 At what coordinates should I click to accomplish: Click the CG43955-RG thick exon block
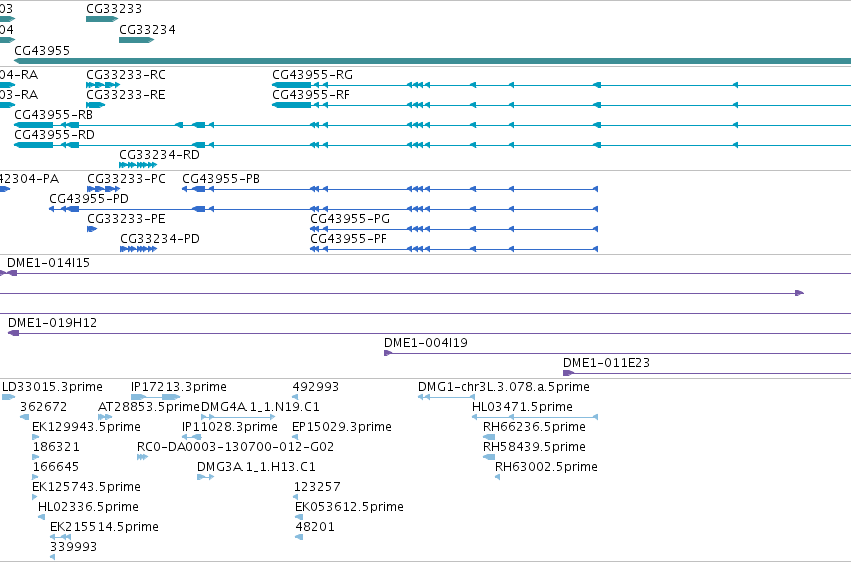tap(292, 85)
